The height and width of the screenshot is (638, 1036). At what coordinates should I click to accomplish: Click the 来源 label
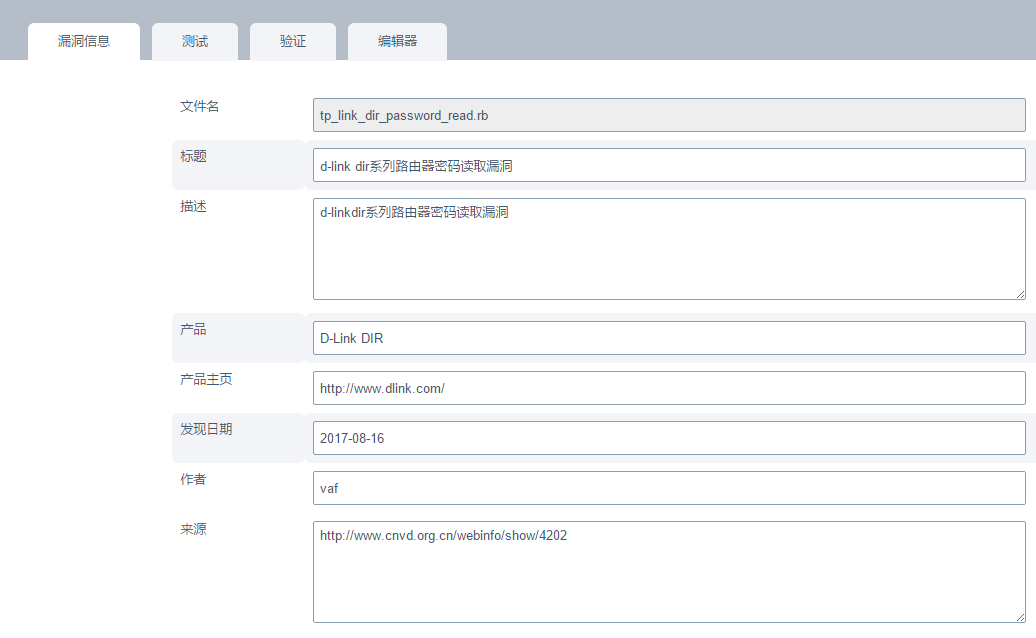pyautogui.click(x=193, y=529)
